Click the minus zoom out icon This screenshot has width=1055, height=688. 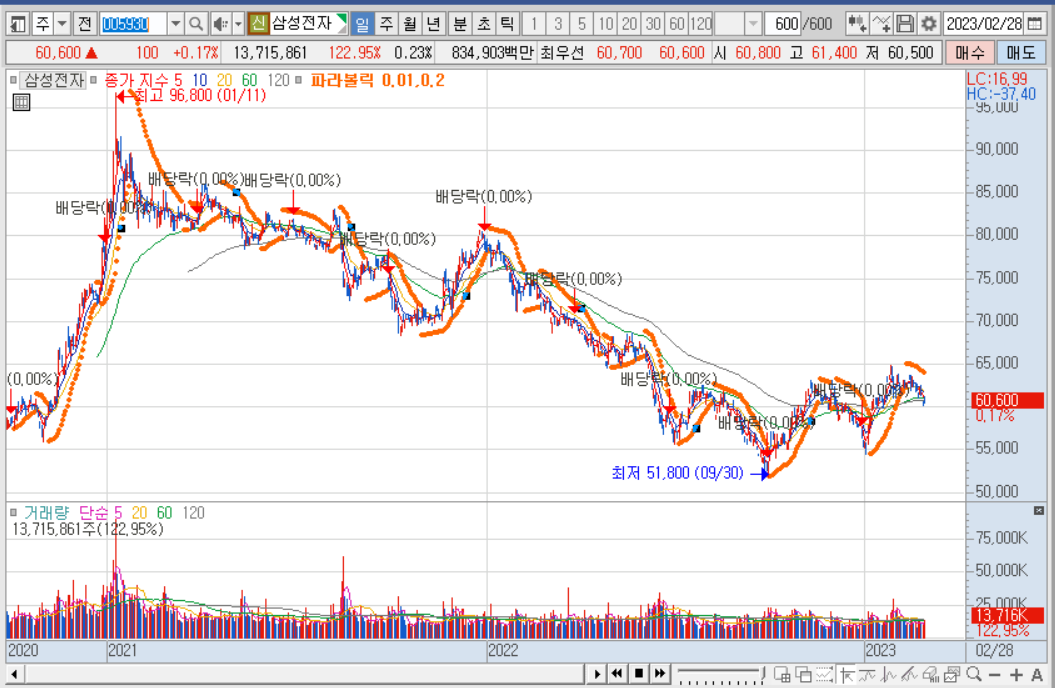995,674
